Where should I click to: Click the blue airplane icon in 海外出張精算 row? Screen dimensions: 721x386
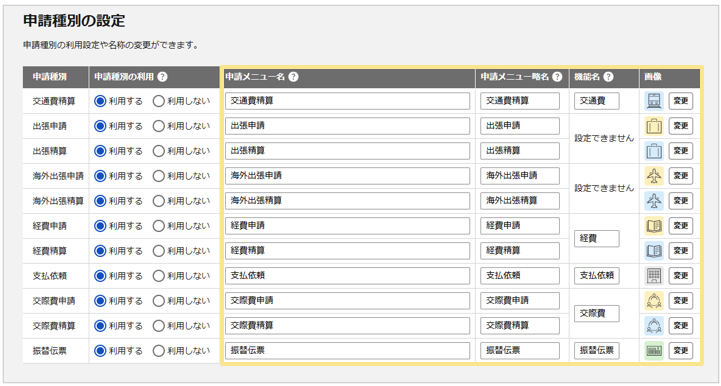coord(654,201)
